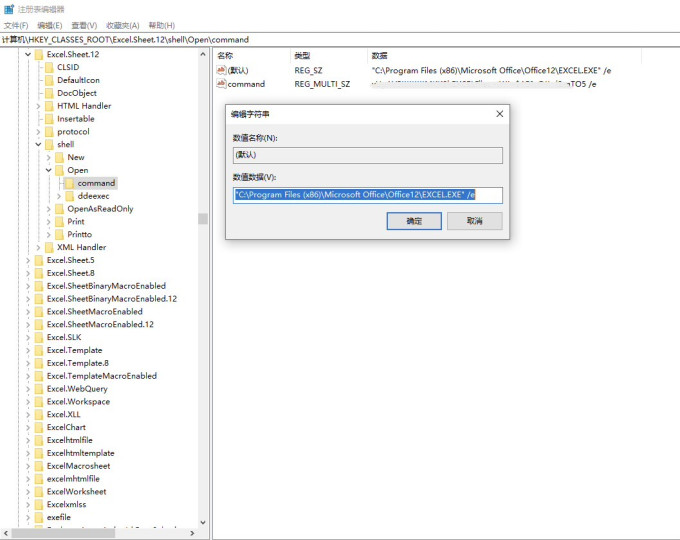Expand the protocol key
Screen dimensions: 680x540
(x=39, y=132)
